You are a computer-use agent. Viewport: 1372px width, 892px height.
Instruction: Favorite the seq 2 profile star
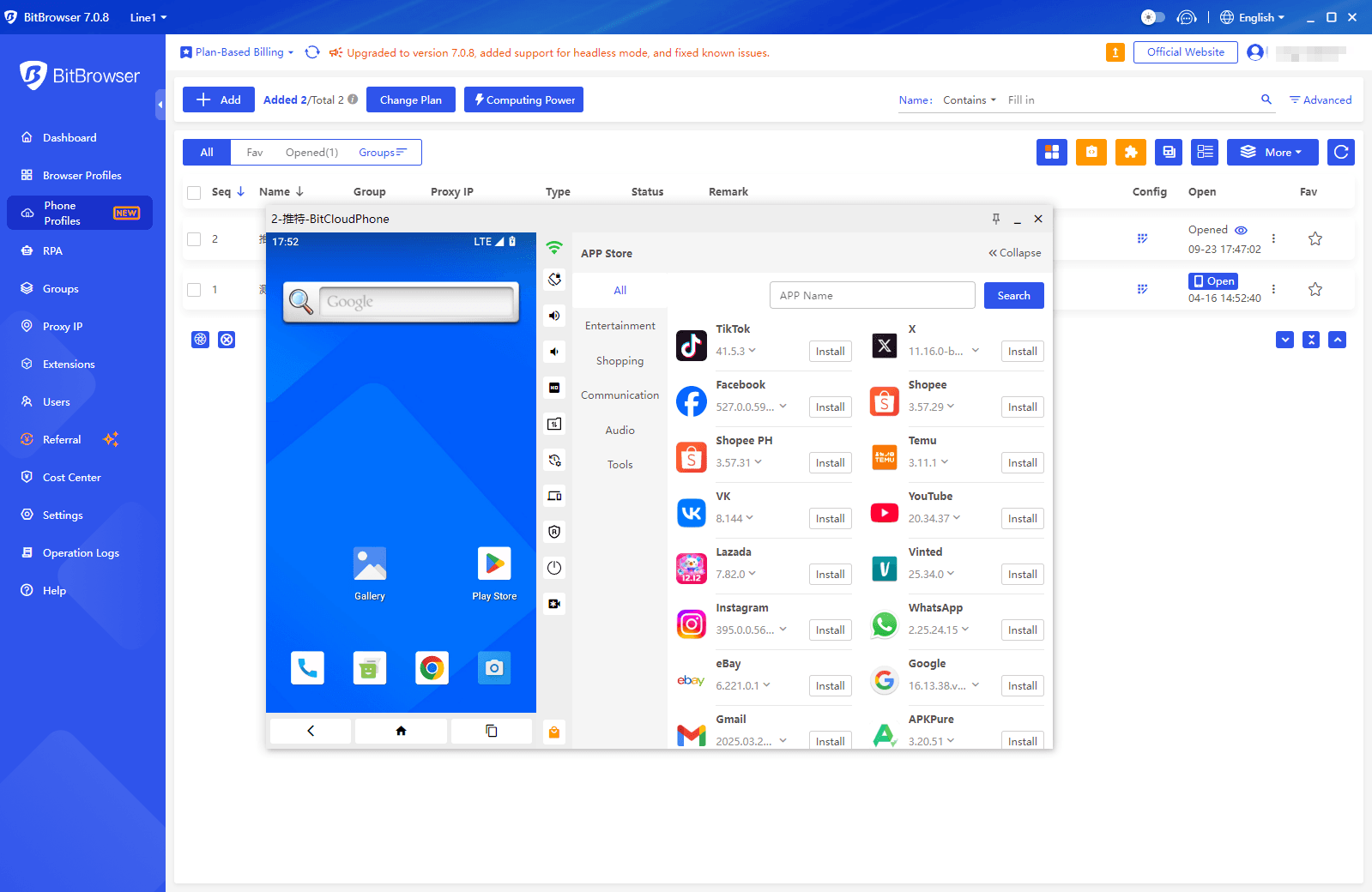(1315, 239)
